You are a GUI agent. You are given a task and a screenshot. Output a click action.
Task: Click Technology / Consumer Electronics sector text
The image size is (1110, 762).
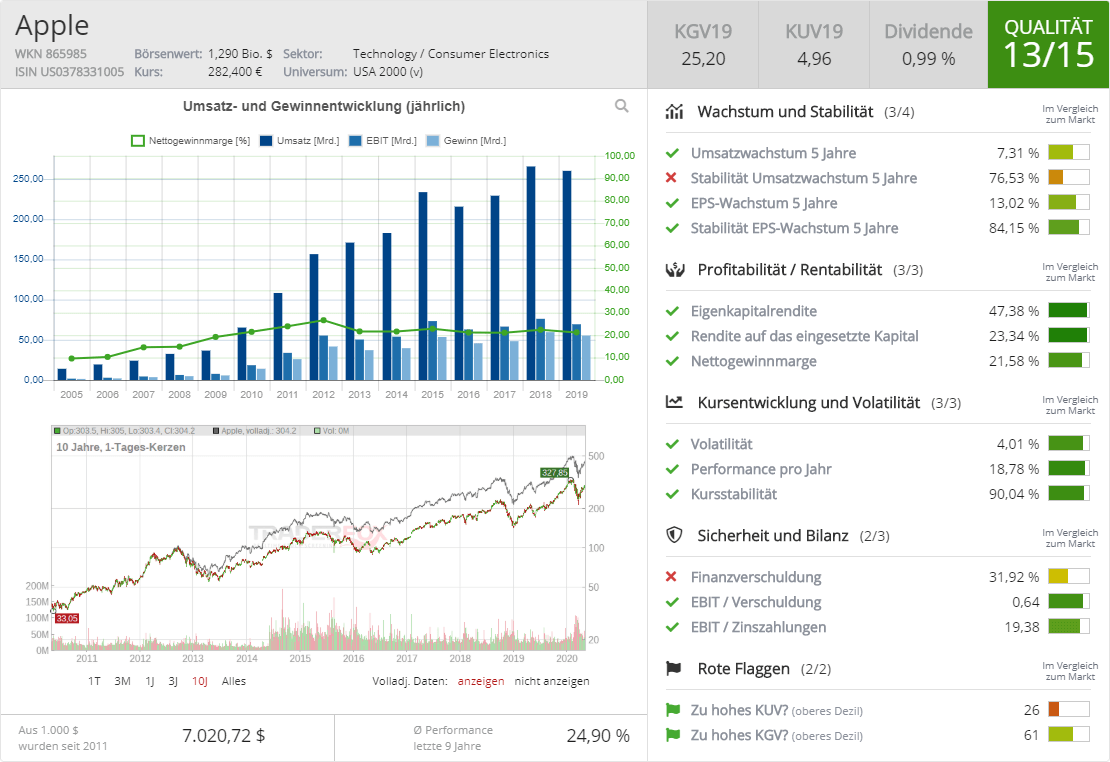451,54
